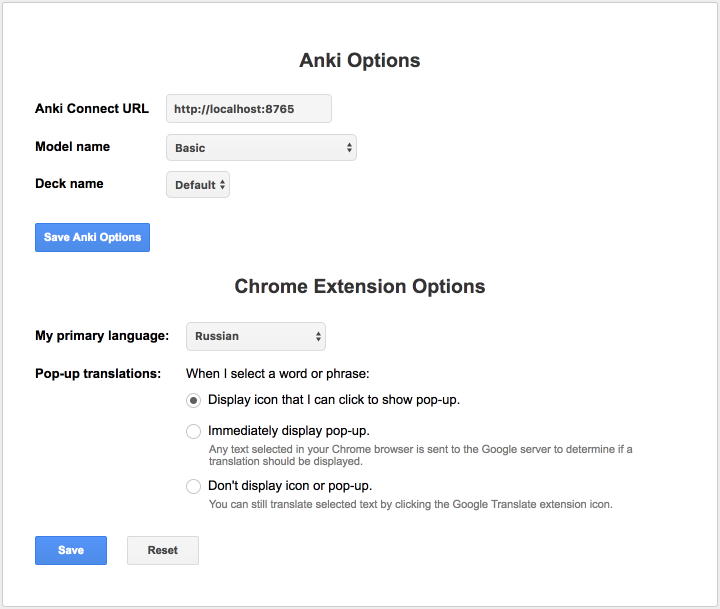Expand the primary language dropdown showing Russian
This screenshot has height=609, width=720.
pyautogui.click(x=256, y=336)
